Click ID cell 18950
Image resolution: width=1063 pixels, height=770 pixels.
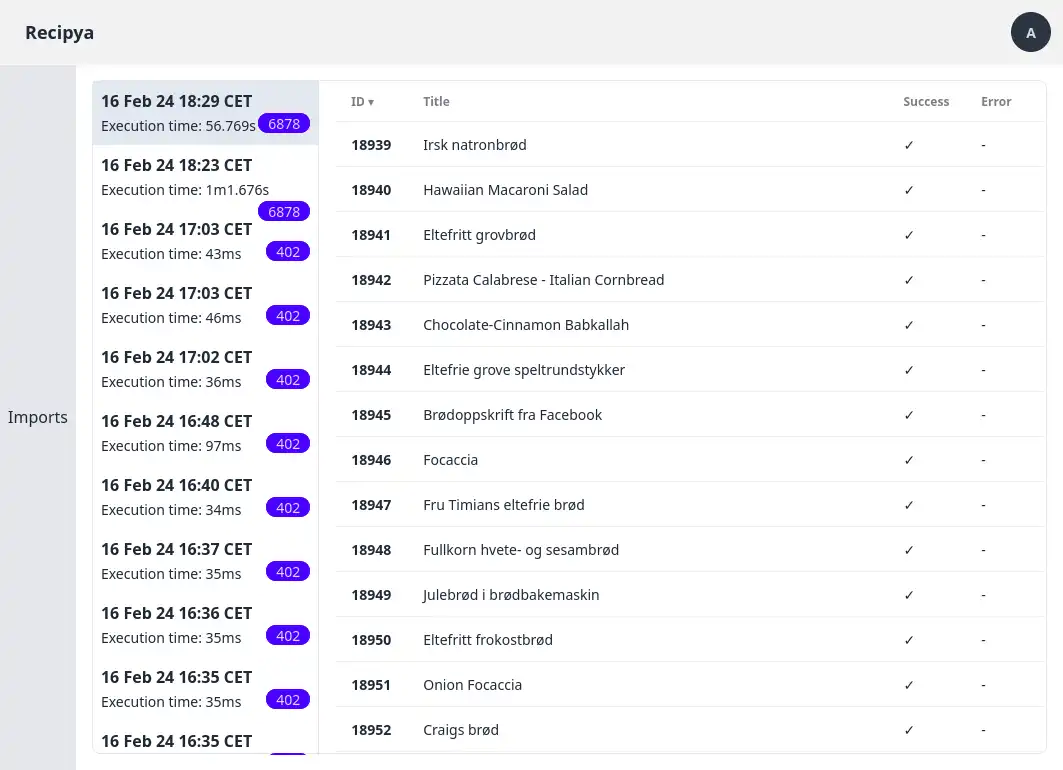371,640
